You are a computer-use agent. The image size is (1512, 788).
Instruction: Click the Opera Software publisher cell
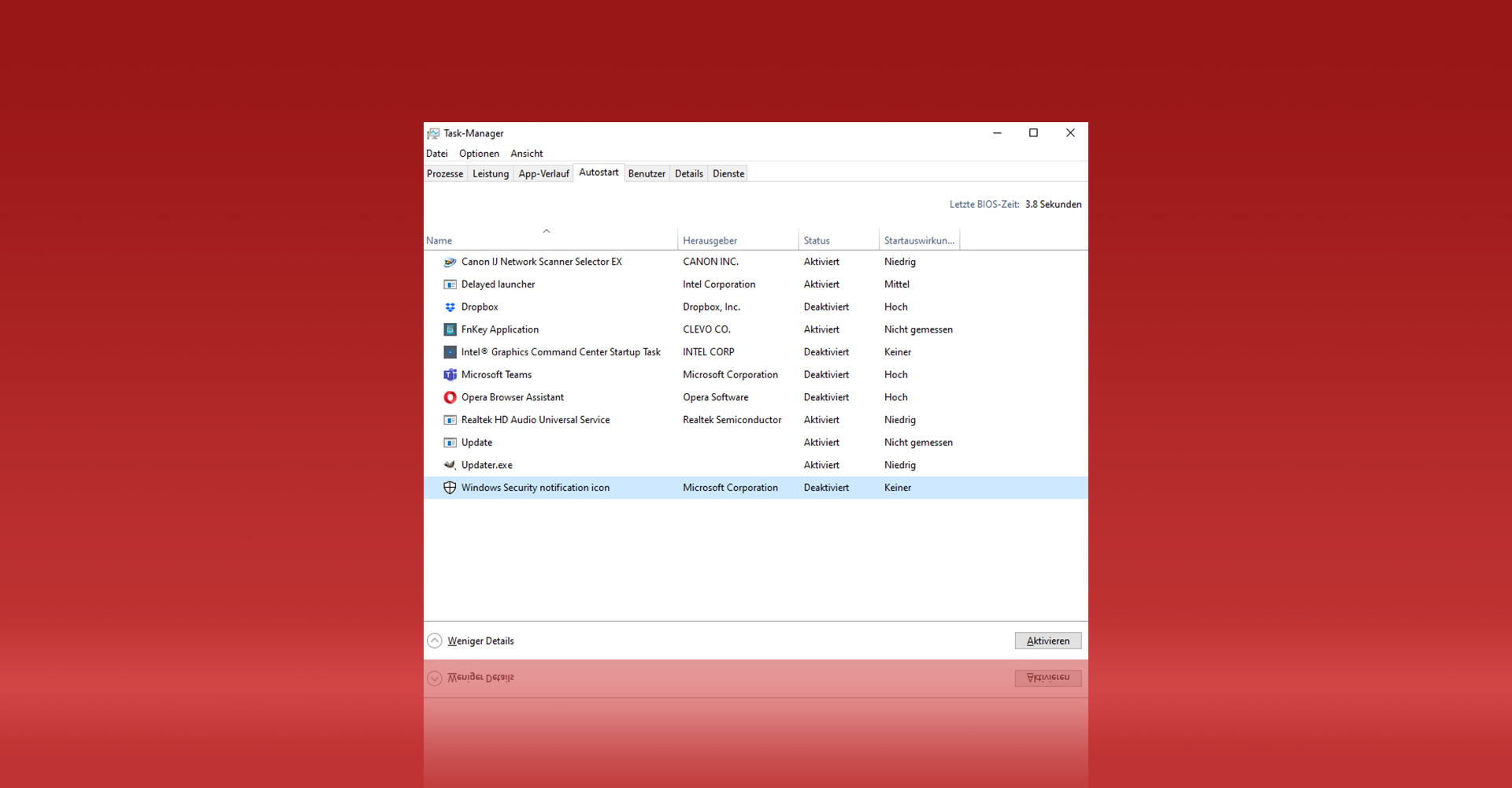click(716, 397)
